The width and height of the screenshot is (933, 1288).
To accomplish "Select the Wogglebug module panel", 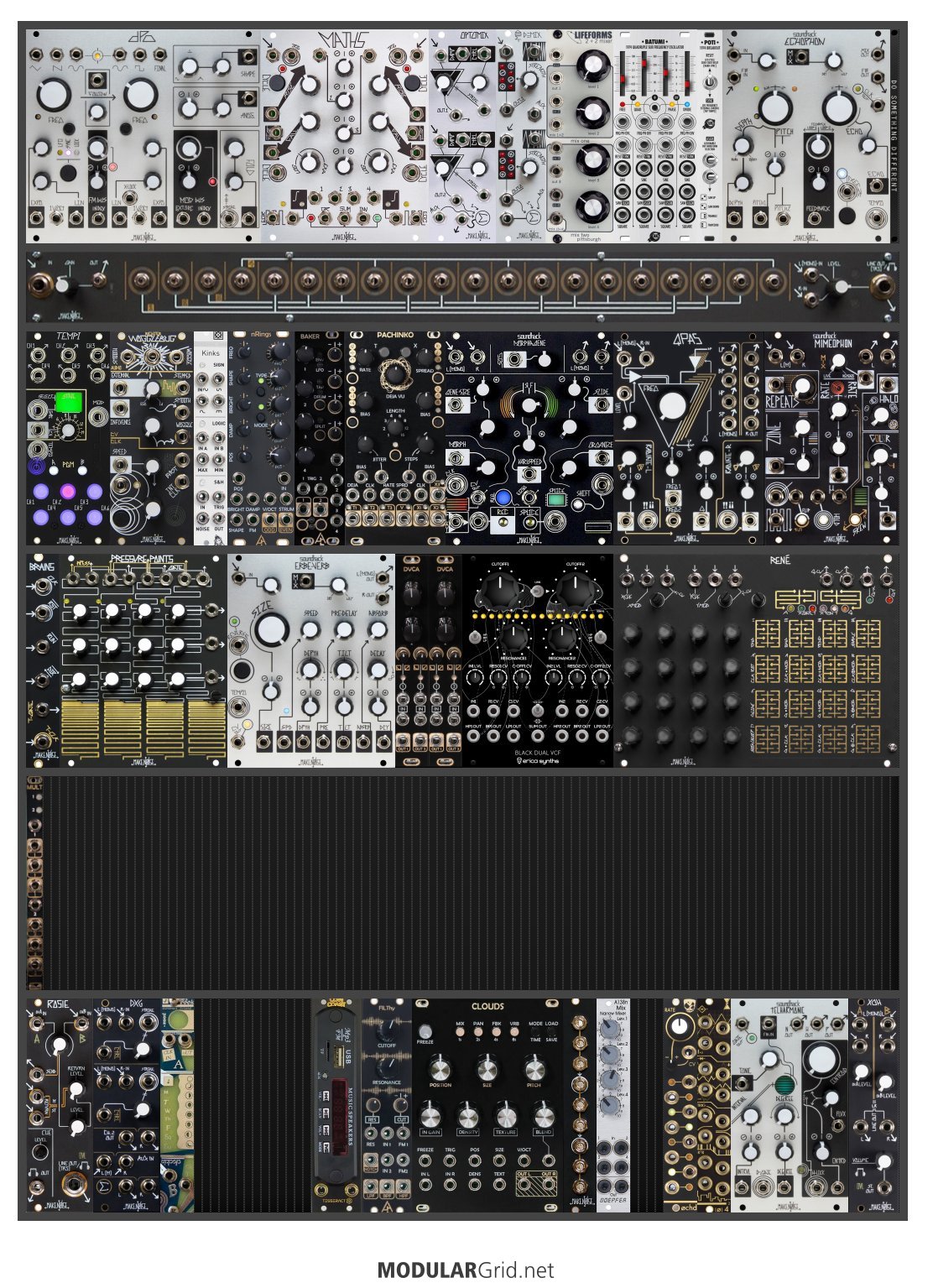I will (x=152, y=438).
